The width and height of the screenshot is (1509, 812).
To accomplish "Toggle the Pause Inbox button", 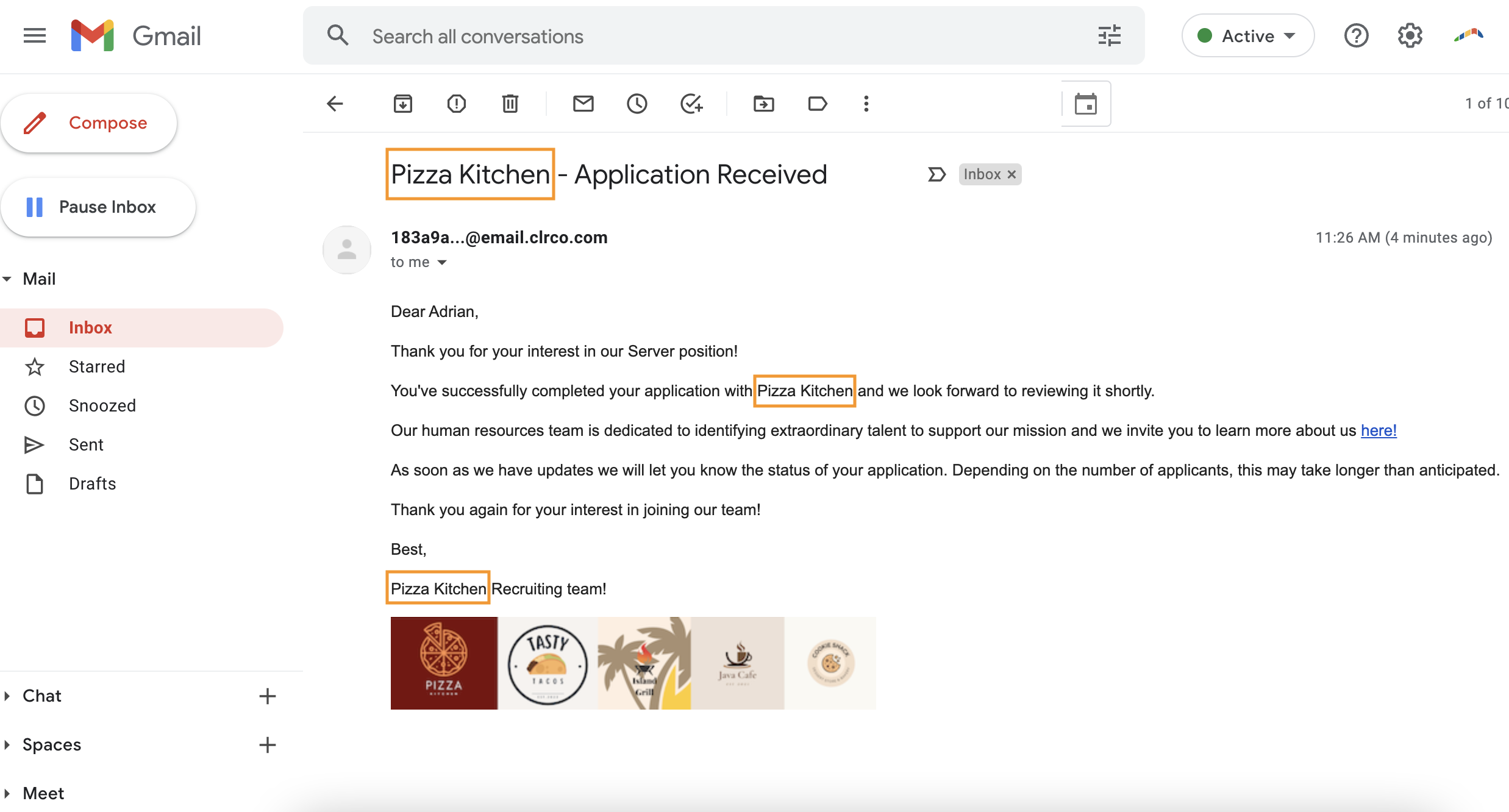I will pyautogui.click(x=98, y=207).
